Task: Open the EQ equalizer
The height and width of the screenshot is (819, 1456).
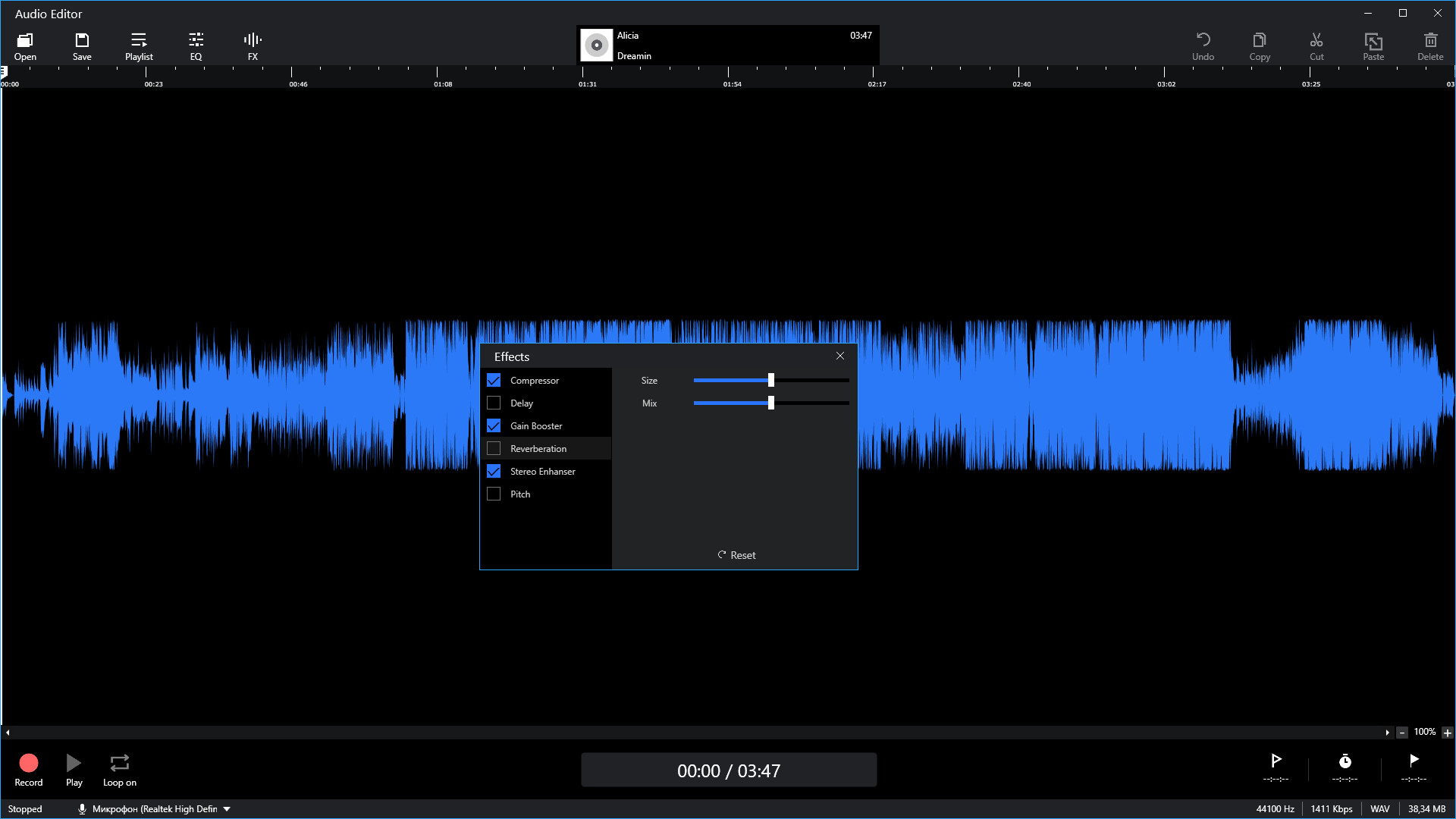Action: click(196, 45)
